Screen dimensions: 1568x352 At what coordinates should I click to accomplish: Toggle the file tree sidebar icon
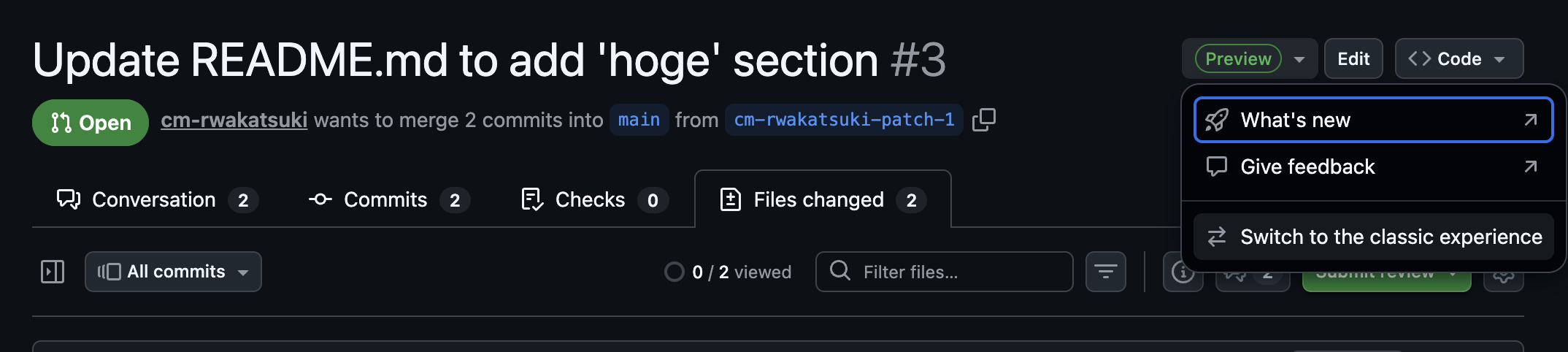pos(53,272)
